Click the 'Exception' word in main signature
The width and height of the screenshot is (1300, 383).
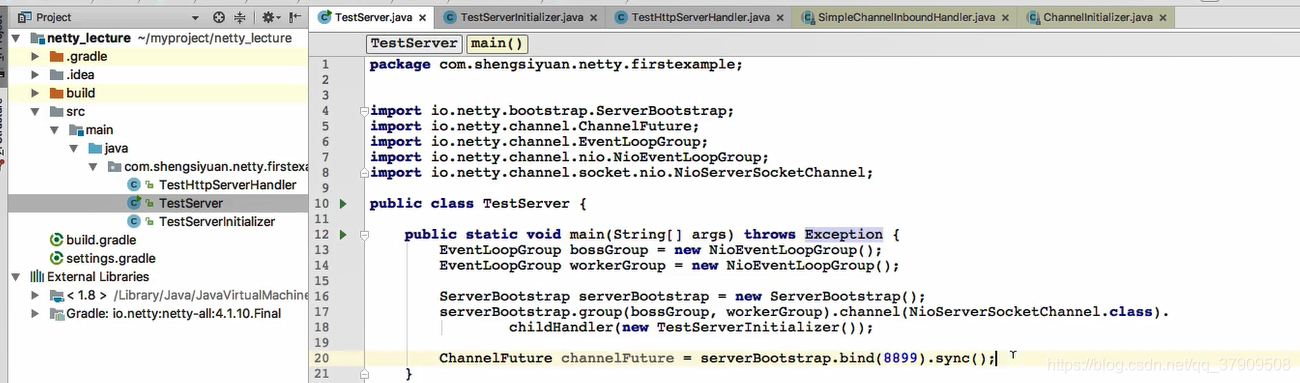[x=844, y=235]
